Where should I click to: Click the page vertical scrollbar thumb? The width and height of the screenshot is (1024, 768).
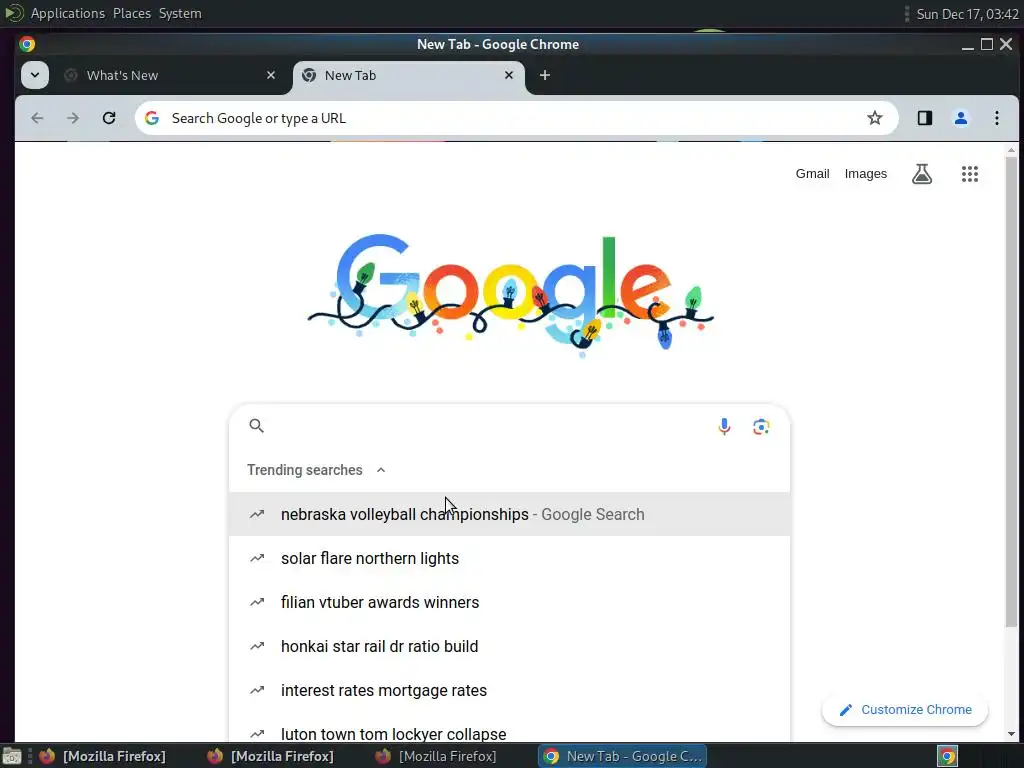(x=1011, y=392)
